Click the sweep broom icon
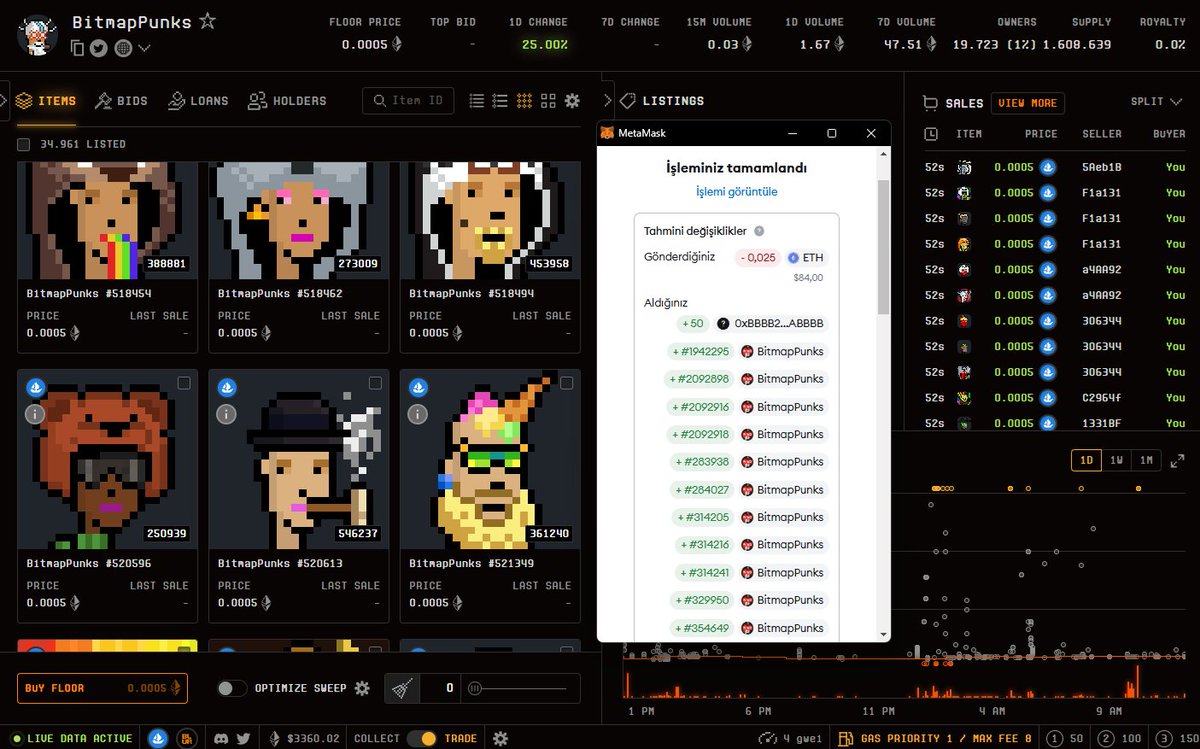Image resolution: width=1200 pixels, height=749 pixels. (400, 688)
